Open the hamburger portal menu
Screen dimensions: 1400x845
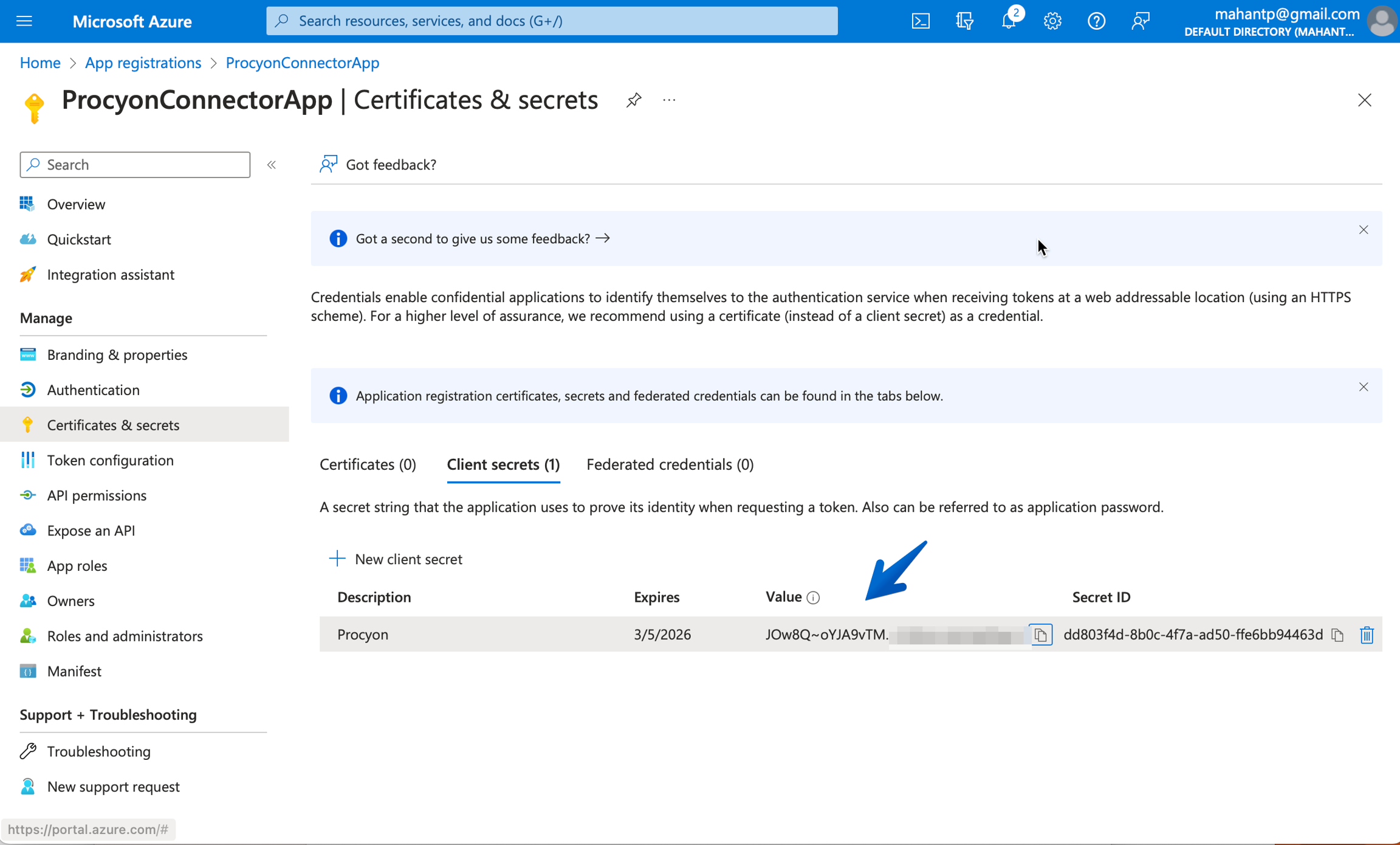click(24, 21)
